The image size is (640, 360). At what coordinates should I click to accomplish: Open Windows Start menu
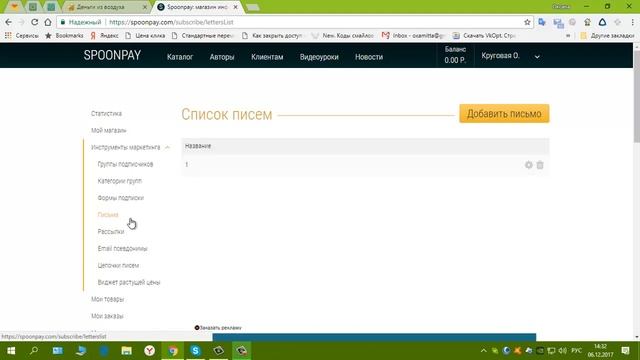11,351
